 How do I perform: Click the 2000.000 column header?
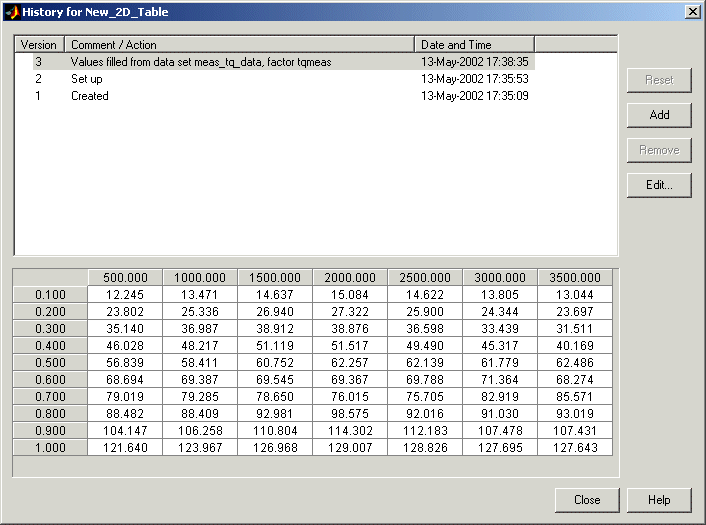350,277
